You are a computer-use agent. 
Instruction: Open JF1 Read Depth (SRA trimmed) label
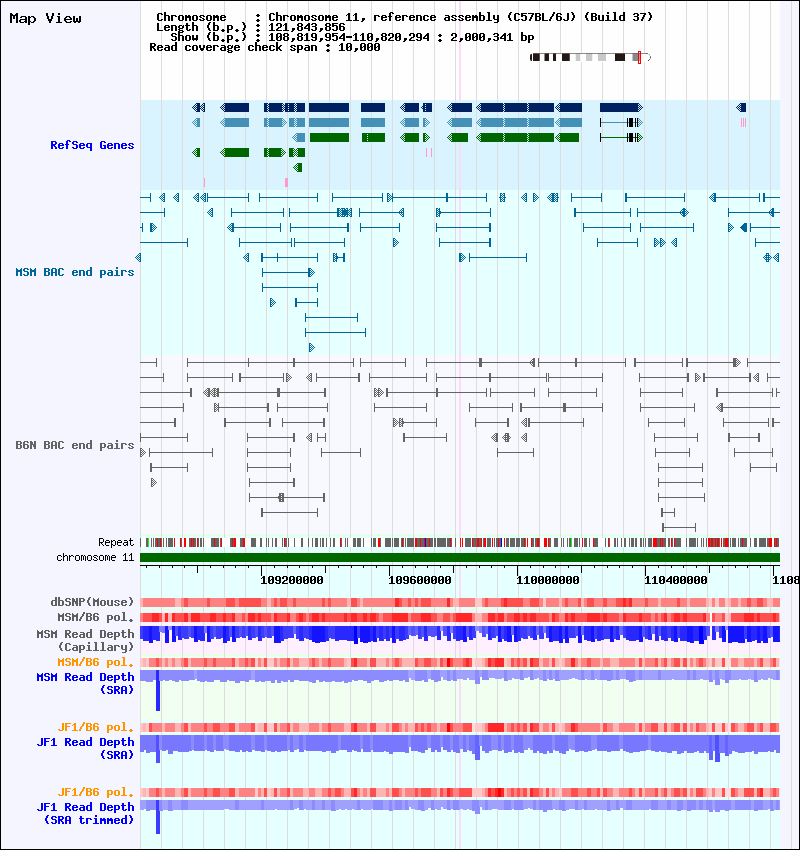(86, 813)
